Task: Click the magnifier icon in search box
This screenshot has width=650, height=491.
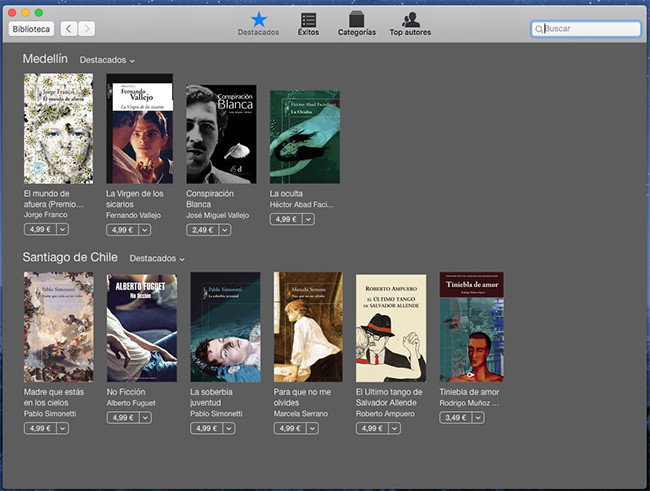Action: [x=538, y=29]
